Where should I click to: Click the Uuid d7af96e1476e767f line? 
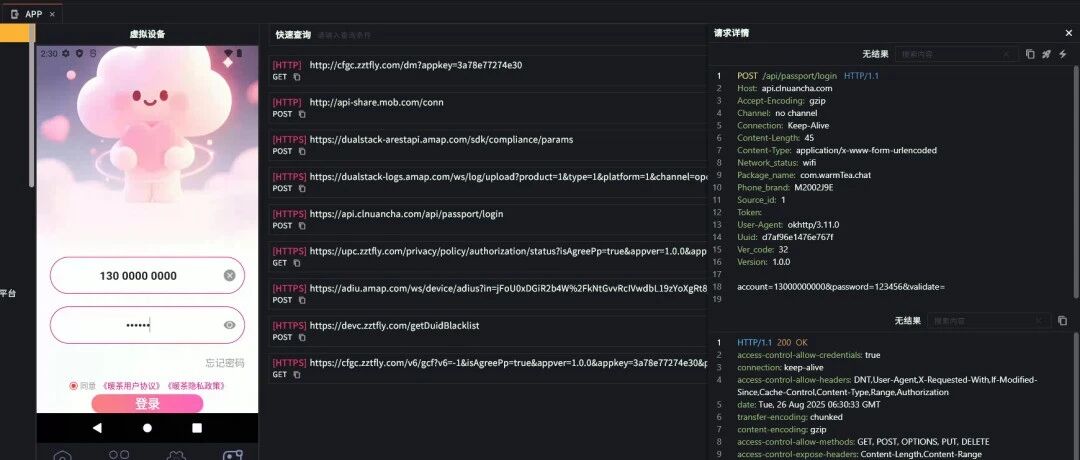pyautogui.click(x=785, y=237)
